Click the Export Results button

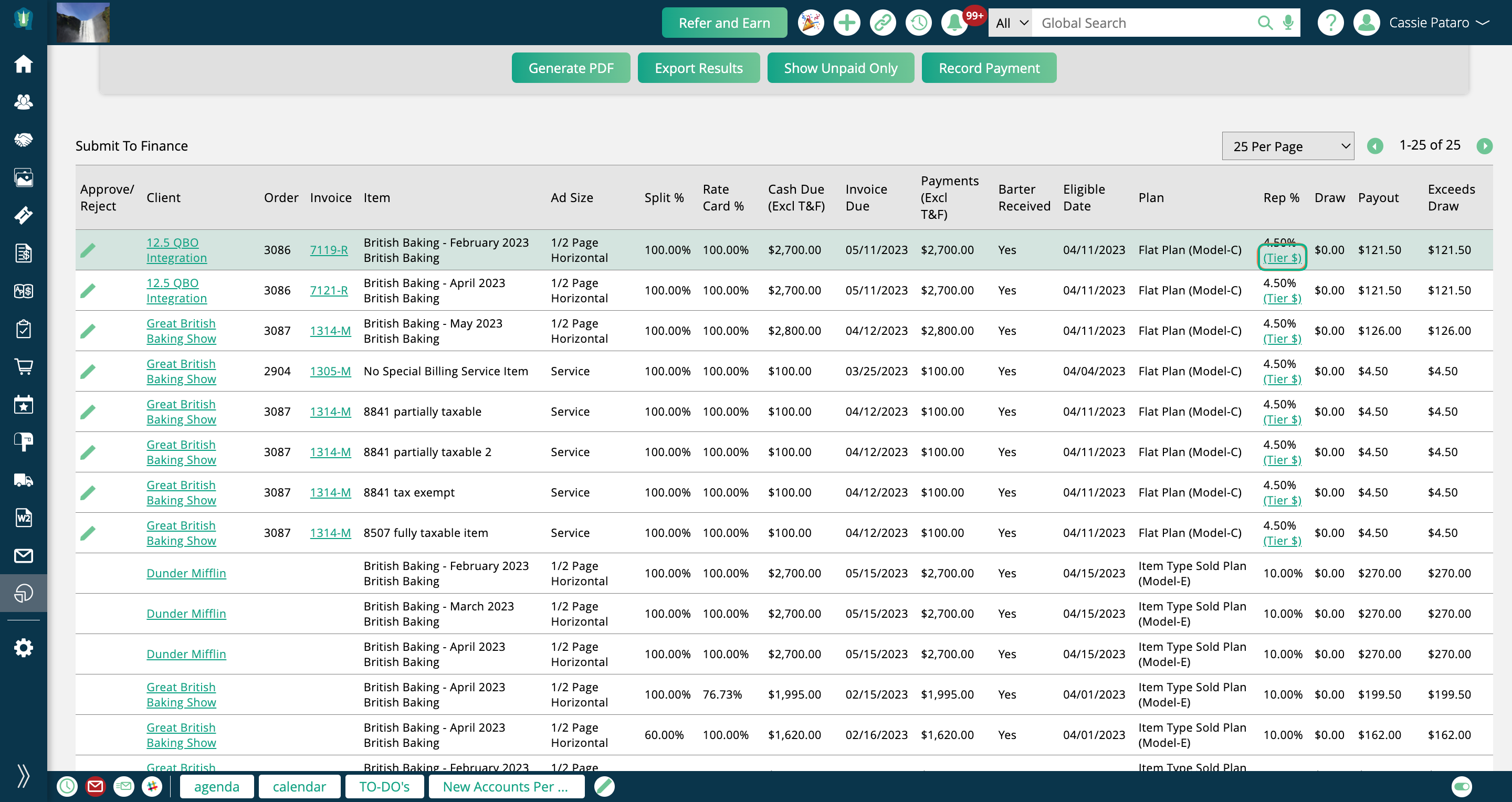(x=699, y=68)
